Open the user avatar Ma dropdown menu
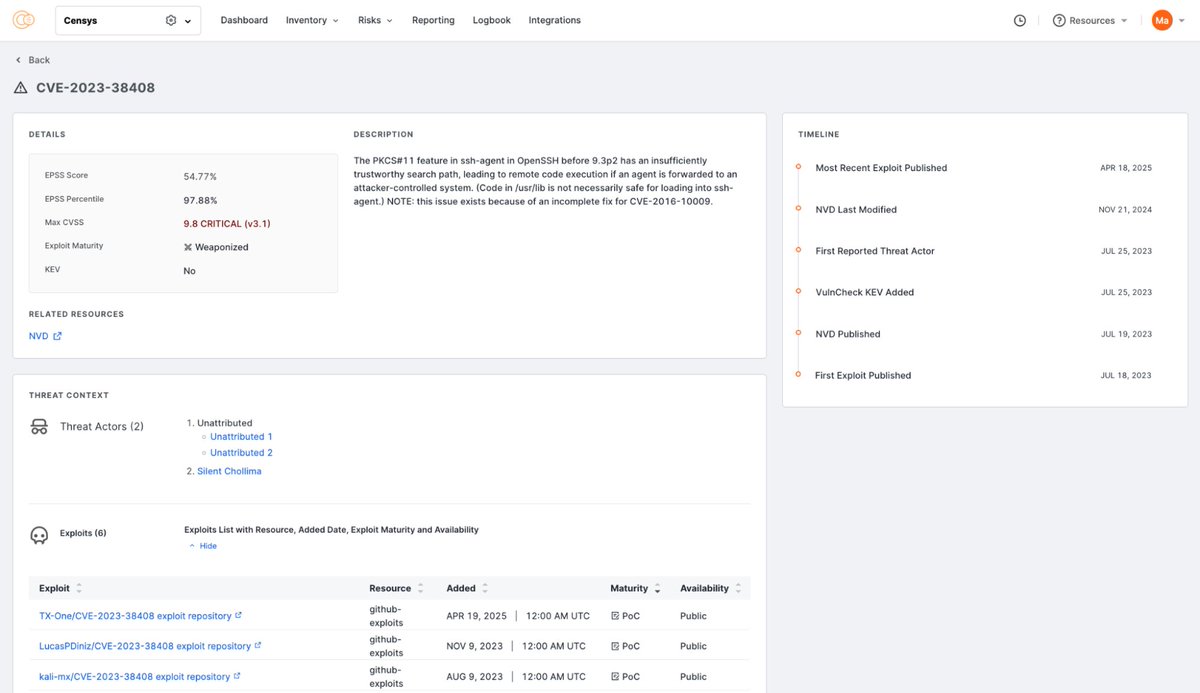Viewport: 1200px width, 693px height. [1162, 19]
